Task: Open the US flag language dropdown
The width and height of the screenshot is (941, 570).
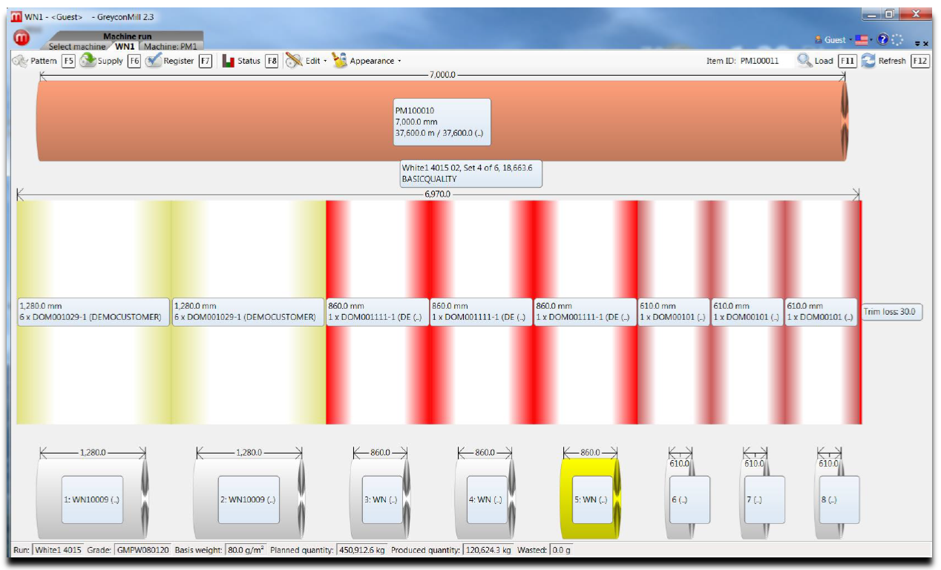Action: tap(862, 40)
